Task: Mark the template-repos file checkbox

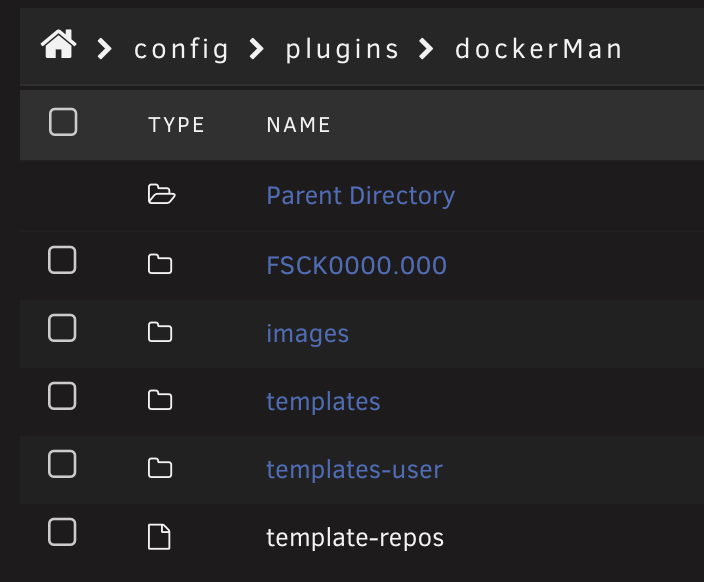Action: click(x=62, y=532)
